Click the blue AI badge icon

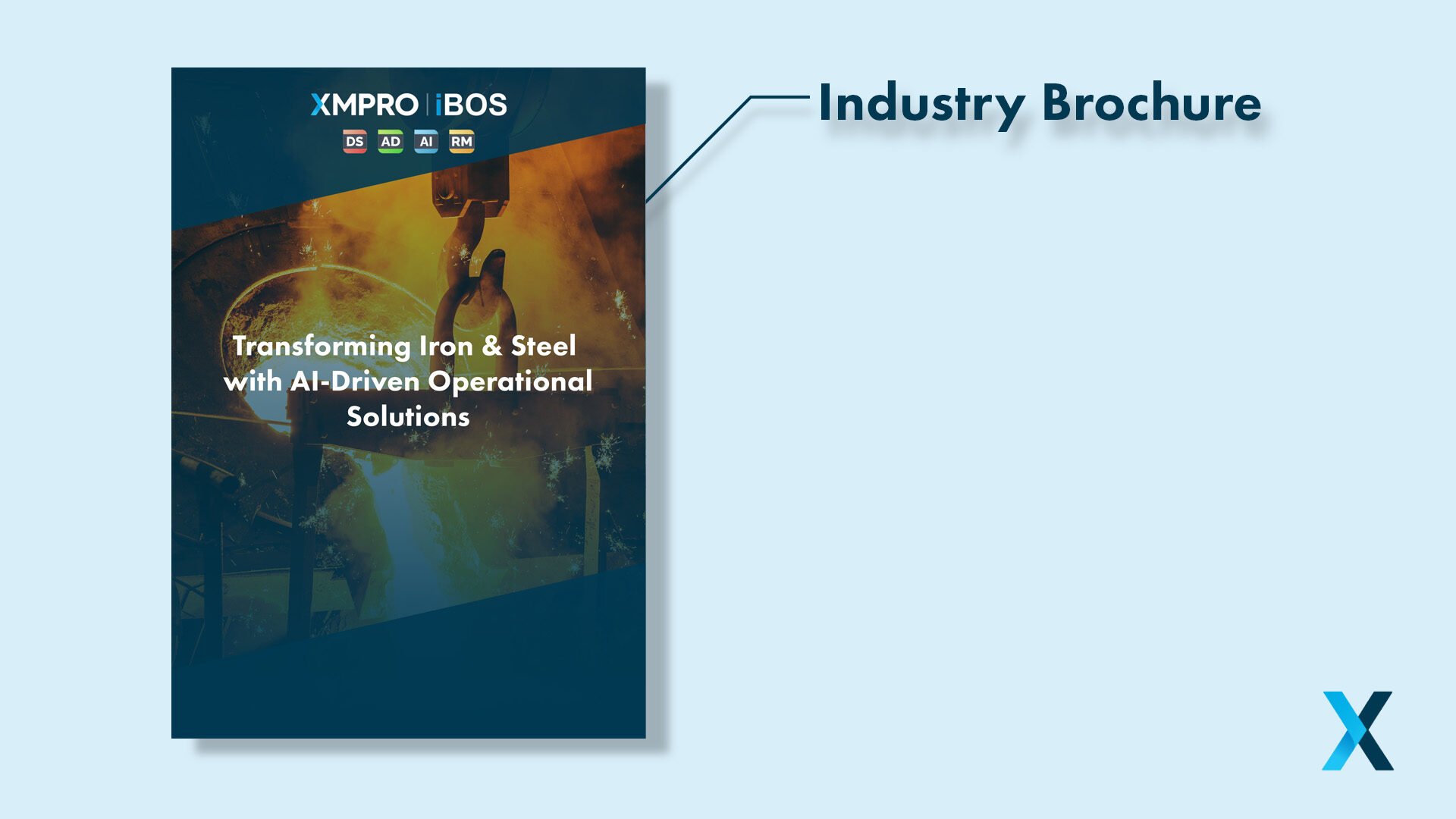pyautogui.click(x=426, y=142)
